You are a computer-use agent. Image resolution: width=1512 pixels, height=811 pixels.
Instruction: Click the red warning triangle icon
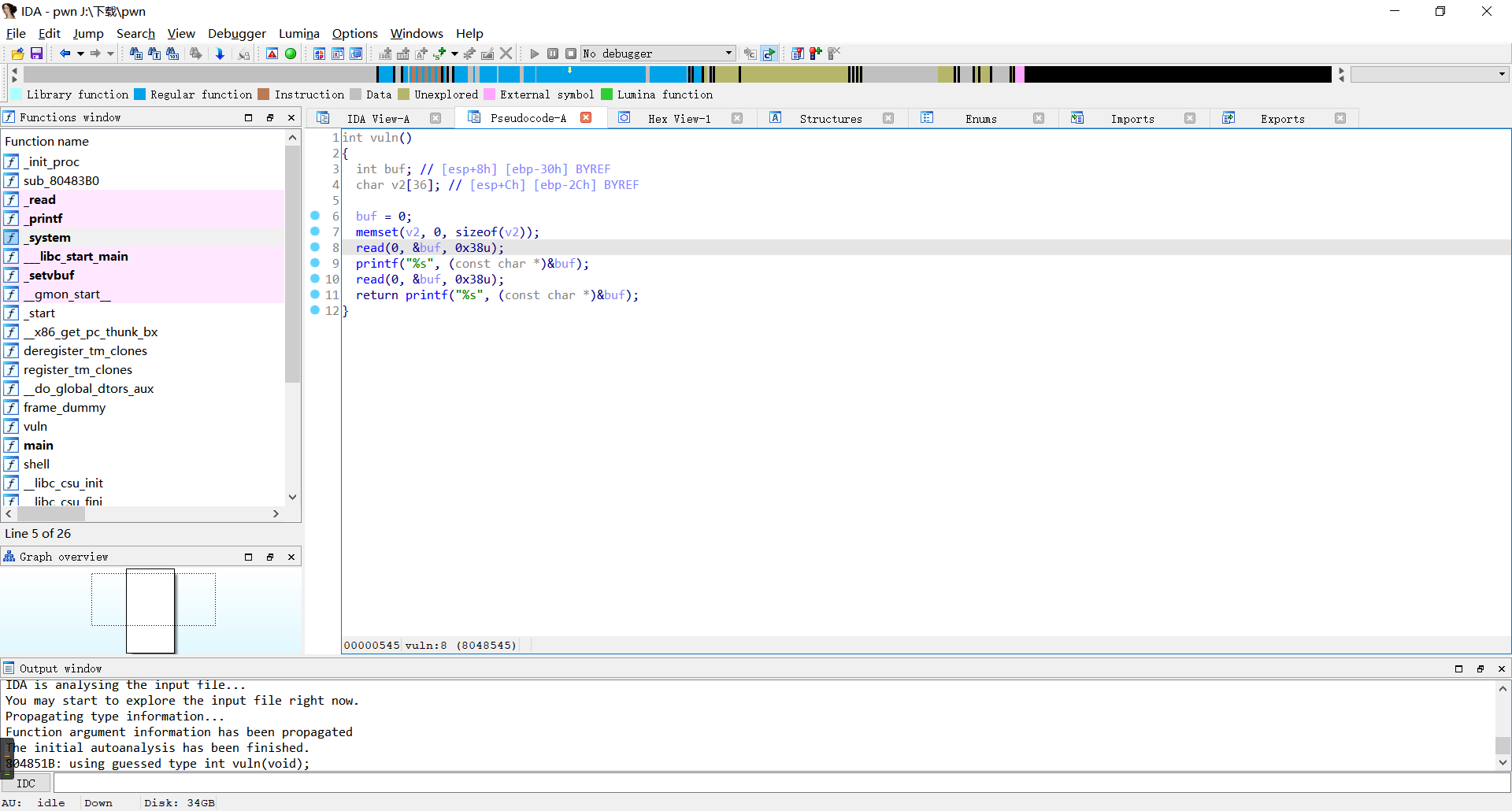[x=272, y=54]
